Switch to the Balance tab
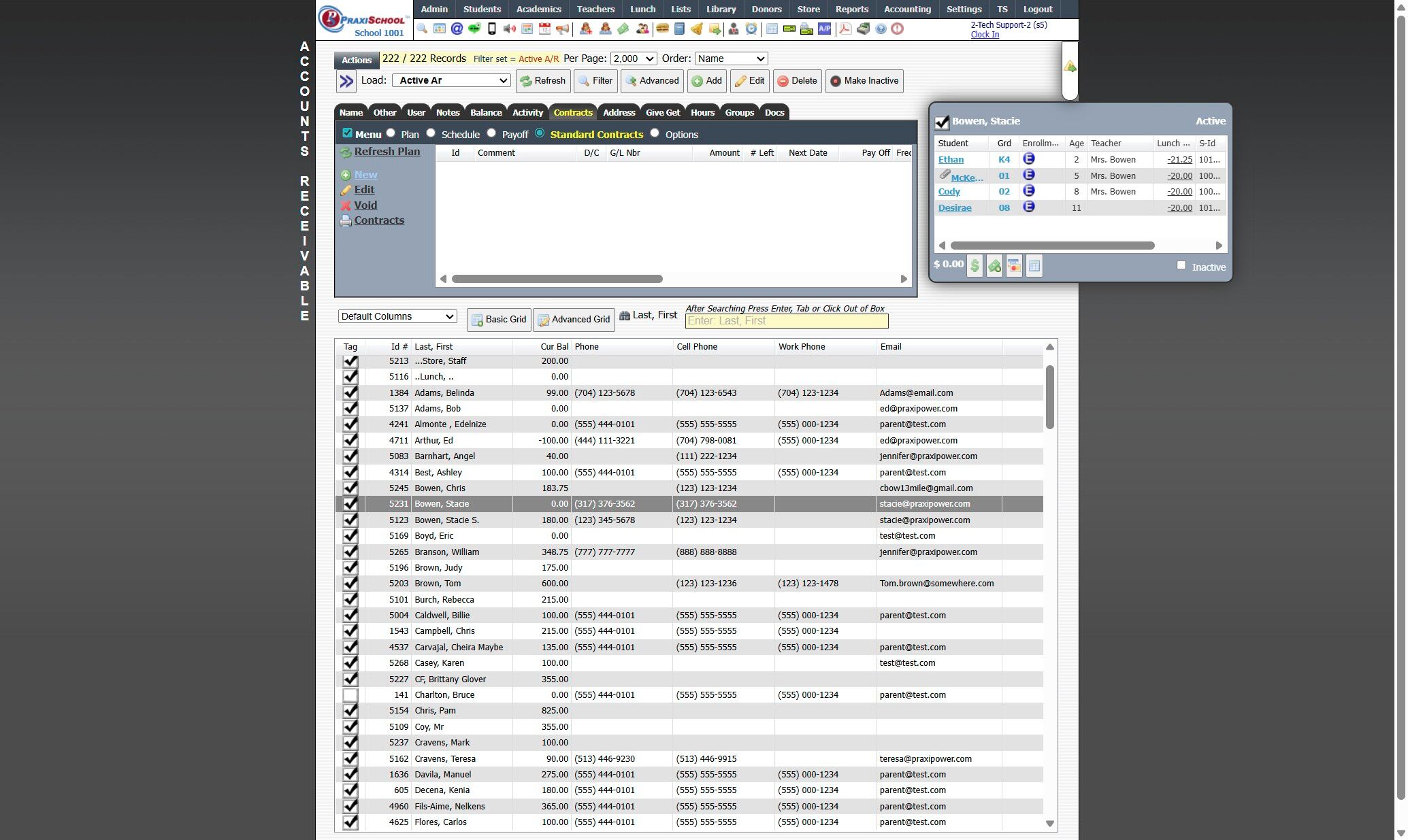Viewport: 1408px width, 840px height. [486, 112]
